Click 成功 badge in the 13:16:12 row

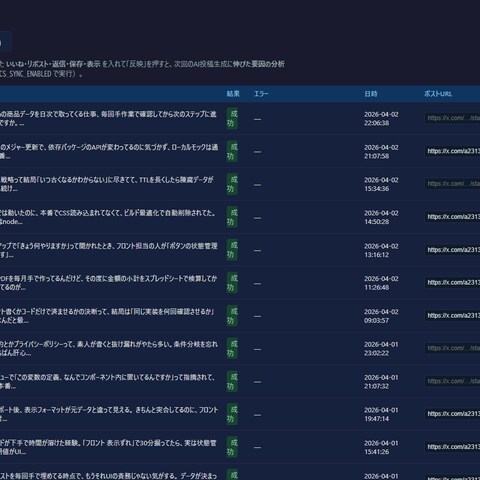pos(232,250)
